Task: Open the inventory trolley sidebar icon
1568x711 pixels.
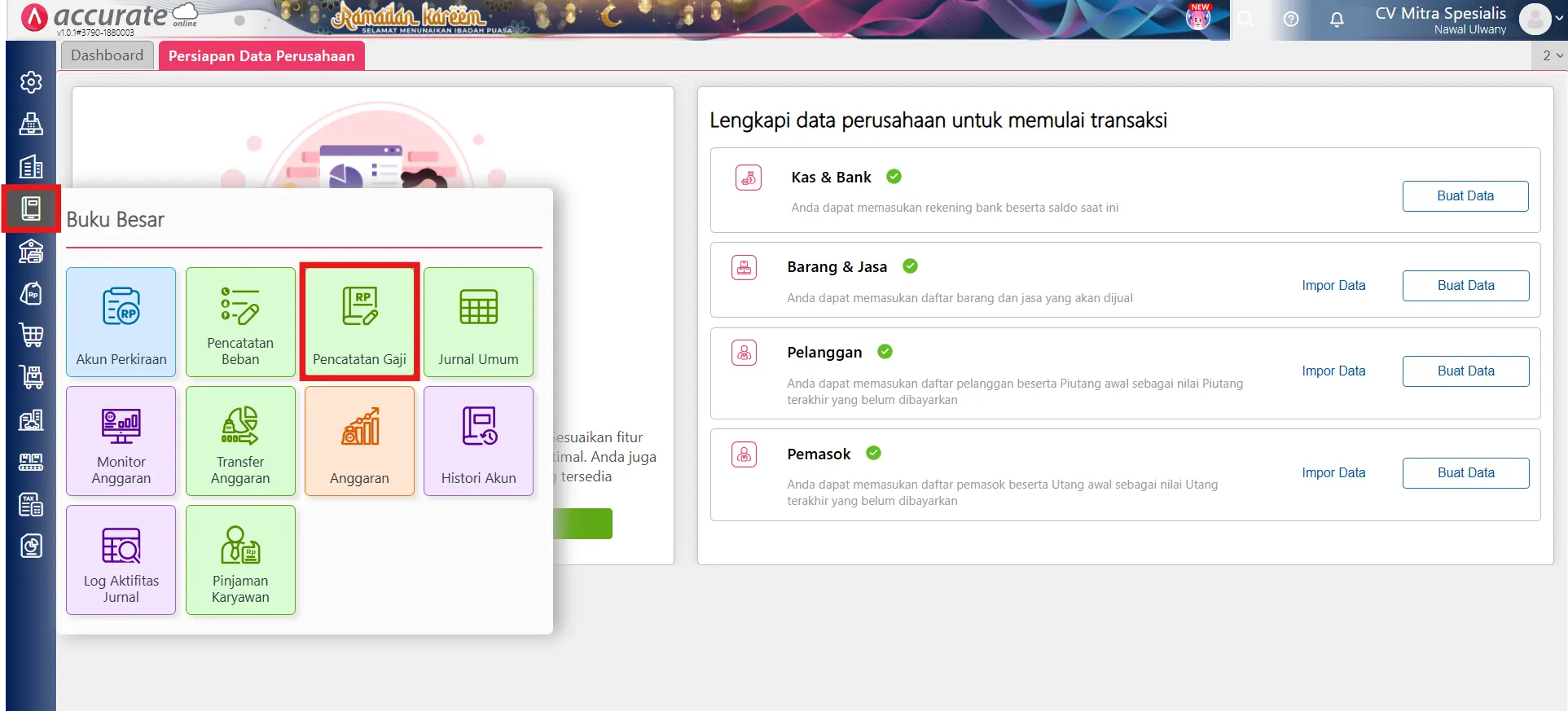Action: coord(31,377)
